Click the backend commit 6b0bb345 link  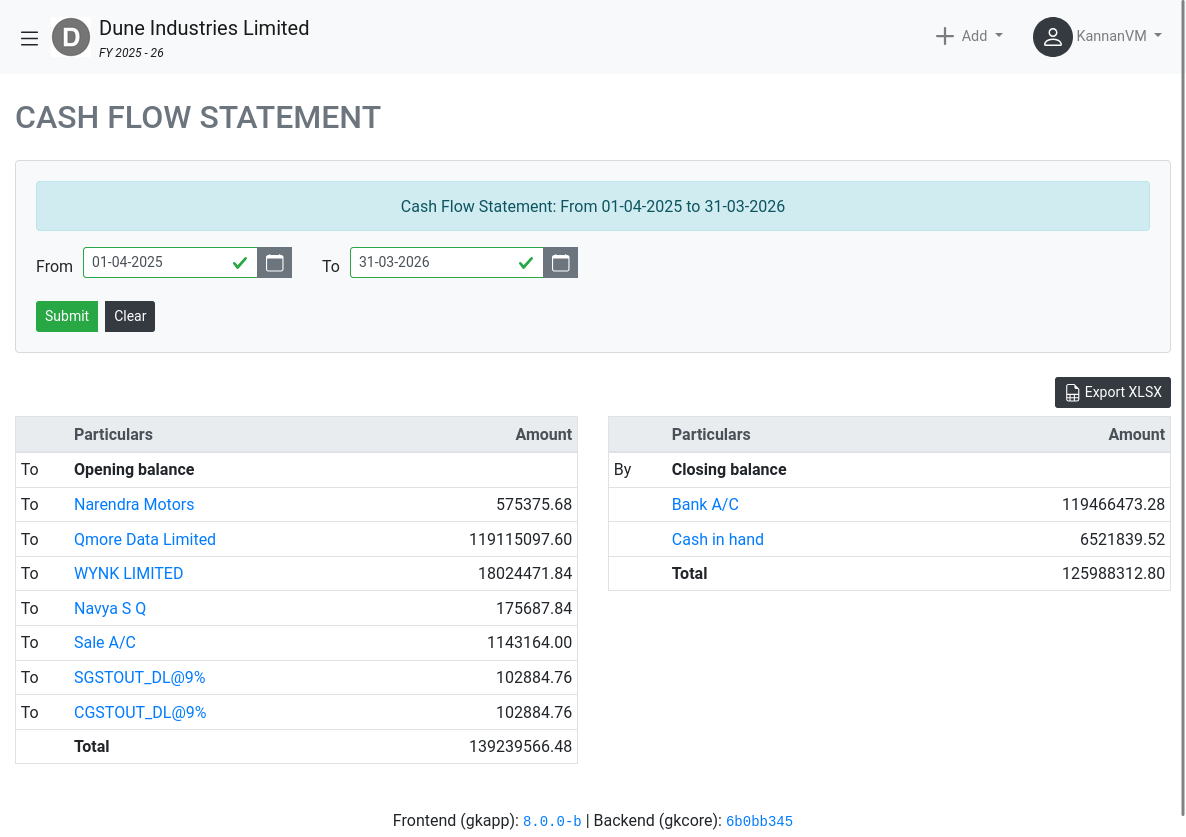759,821
